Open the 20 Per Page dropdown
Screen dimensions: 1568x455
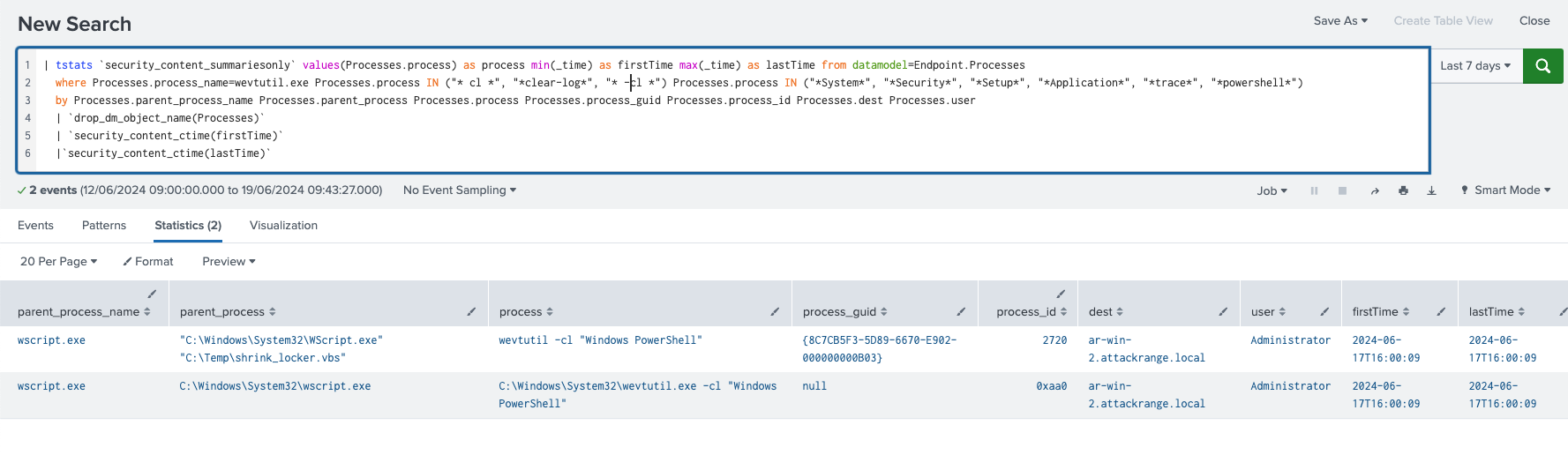click(58, 262)
